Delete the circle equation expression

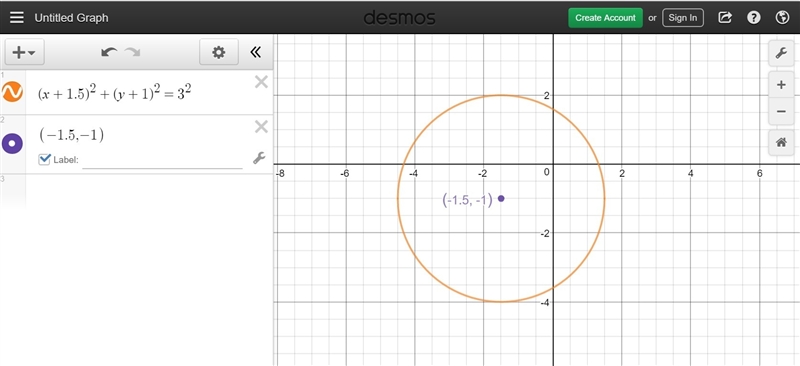pyautogui.click(x=261, y=82)
